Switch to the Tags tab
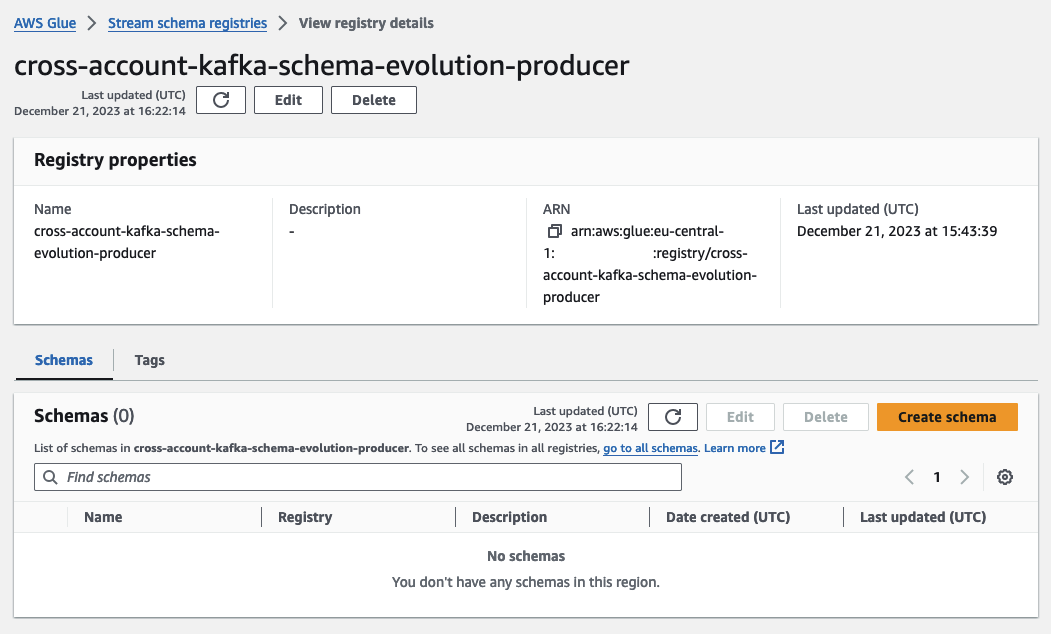Image resolution: width=1051 pixels, height=634 pixels. point(149,360)
